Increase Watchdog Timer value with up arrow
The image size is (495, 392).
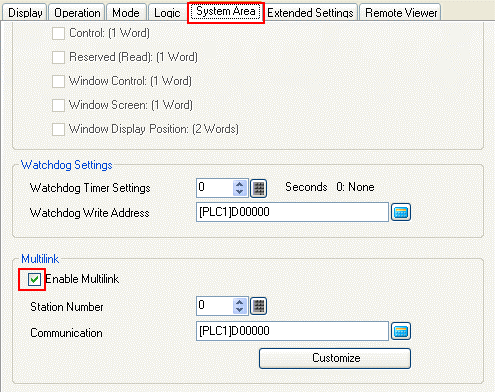(x=239, y=184)
